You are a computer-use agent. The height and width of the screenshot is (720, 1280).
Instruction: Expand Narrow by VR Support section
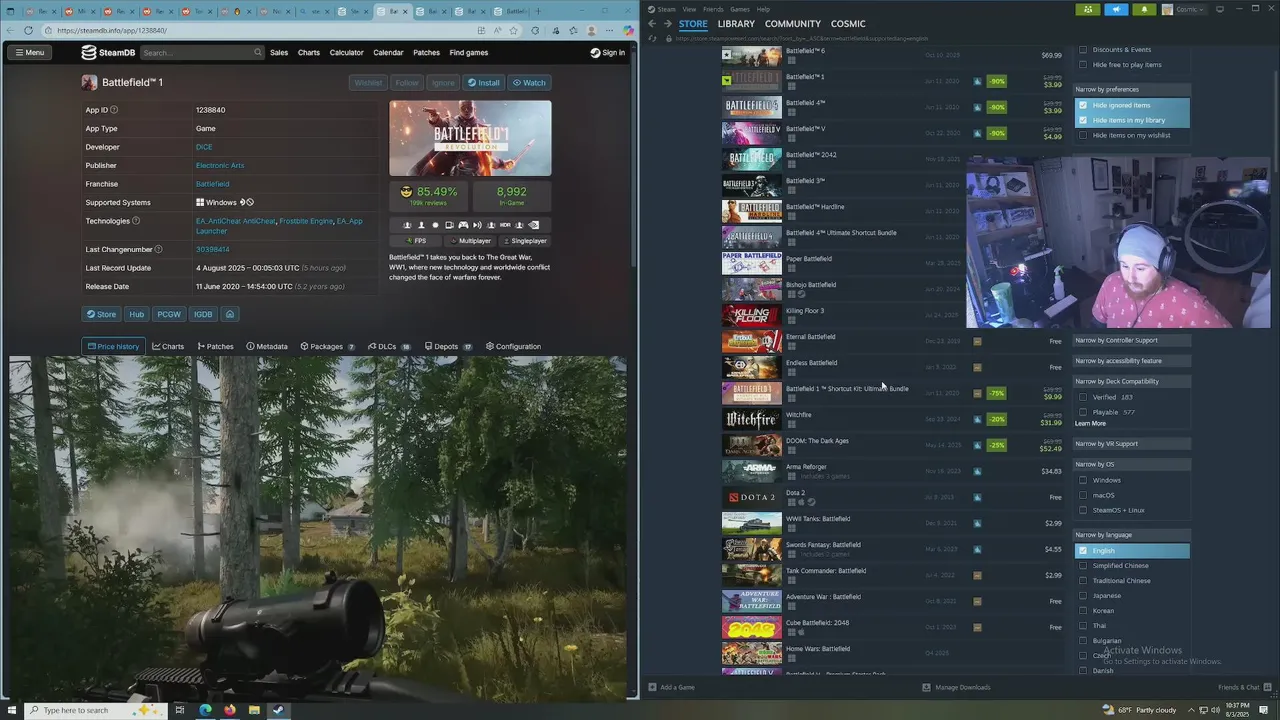[x=1131, y=444]
